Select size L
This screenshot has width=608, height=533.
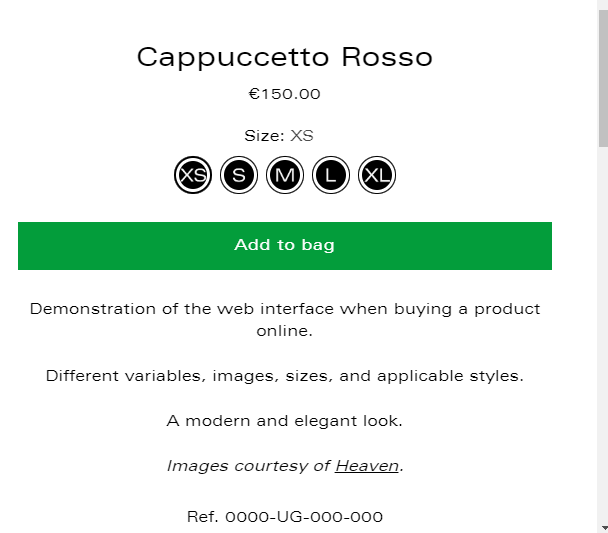point(331,176)
